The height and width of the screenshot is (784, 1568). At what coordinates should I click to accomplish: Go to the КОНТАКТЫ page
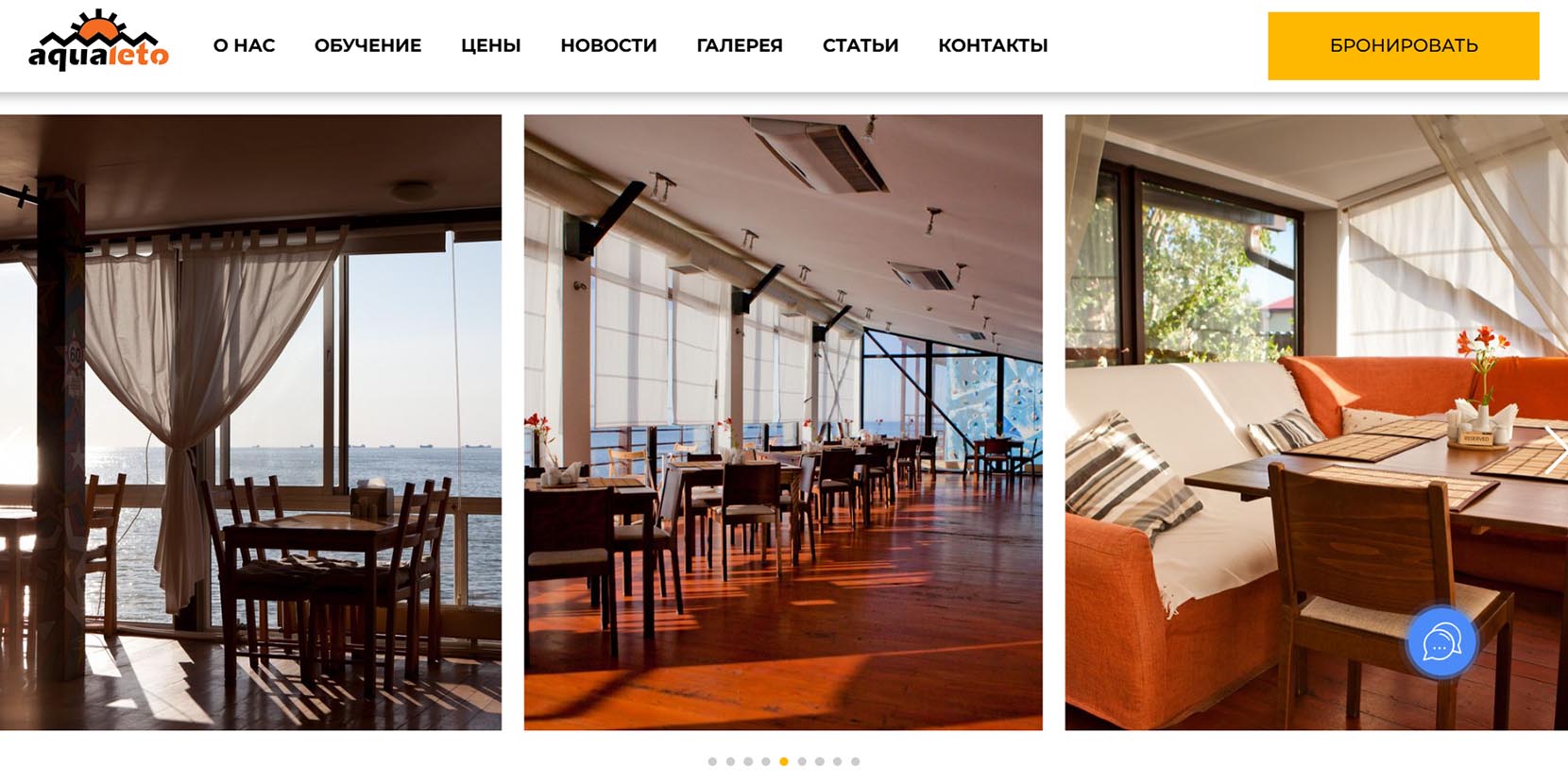click(993, 45)
